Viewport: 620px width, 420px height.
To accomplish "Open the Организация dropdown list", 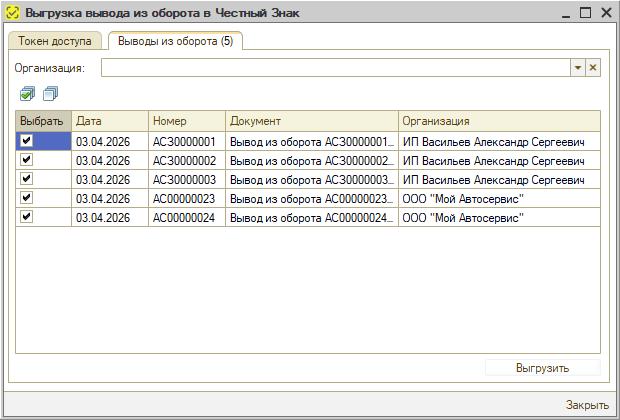I will tap(577, 67).
